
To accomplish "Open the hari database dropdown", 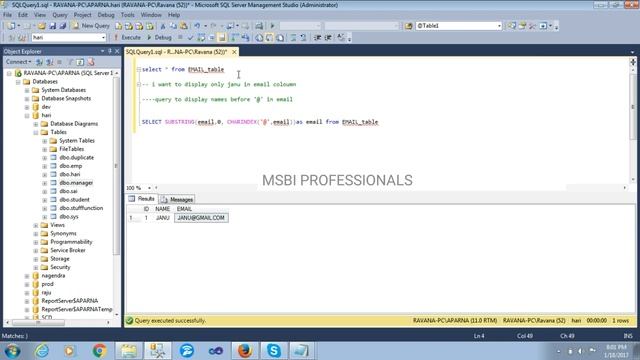I will [x=103, y=38].
